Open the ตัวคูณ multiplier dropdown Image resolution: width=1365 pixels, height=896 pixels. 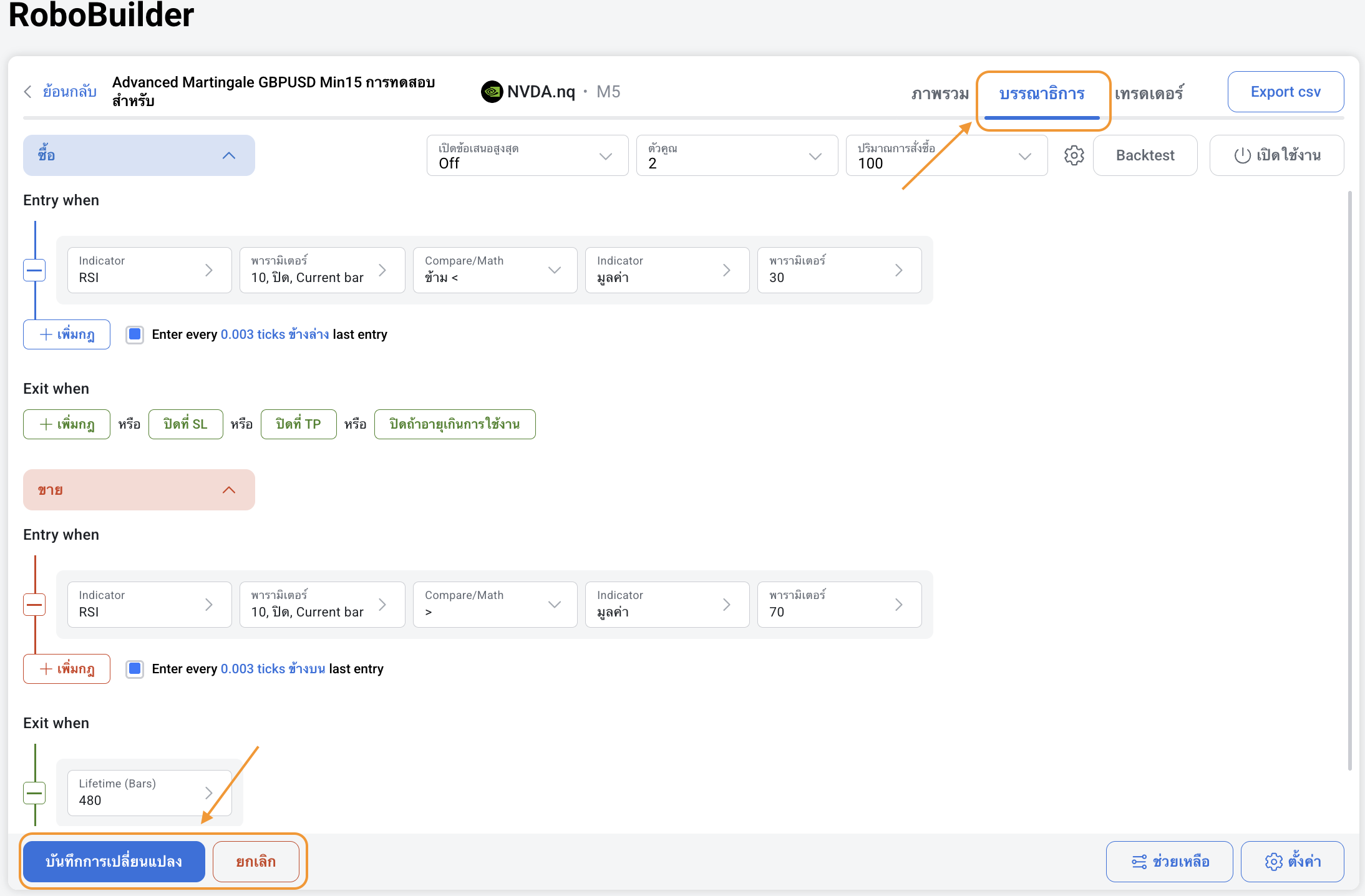point(736,155)
